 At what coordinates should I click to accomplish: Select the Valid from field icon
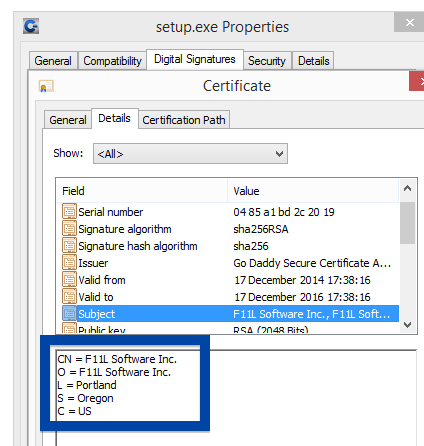tap(69, 280)
